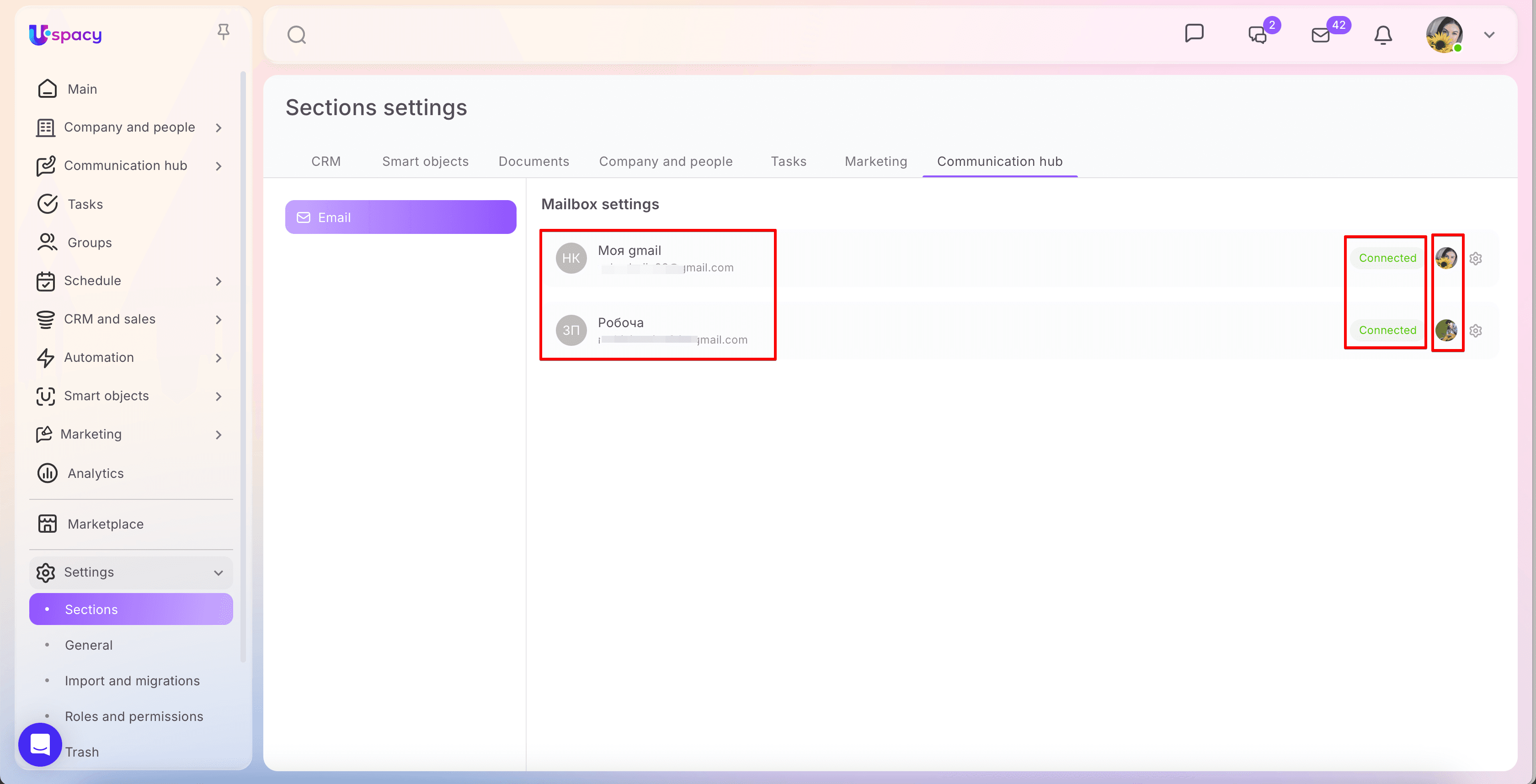
Task: Open the user profile dropdown arrow
Action: 1489,35
